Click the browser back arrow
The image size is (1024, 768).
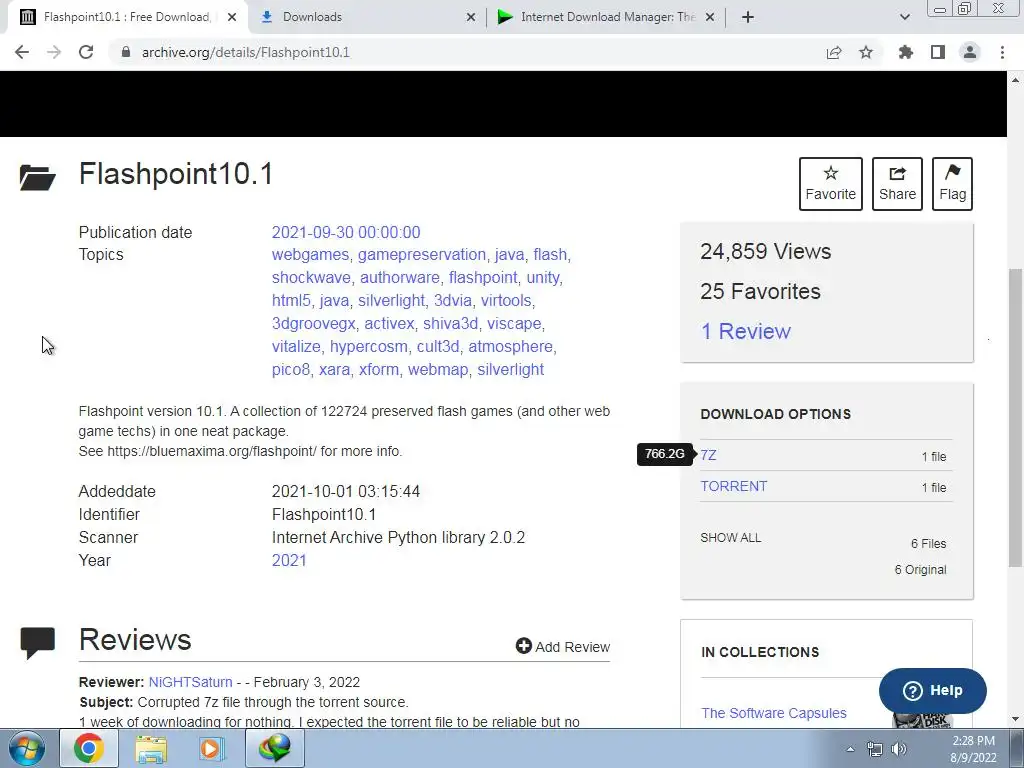pyautogui.click(x=22, y=52)
